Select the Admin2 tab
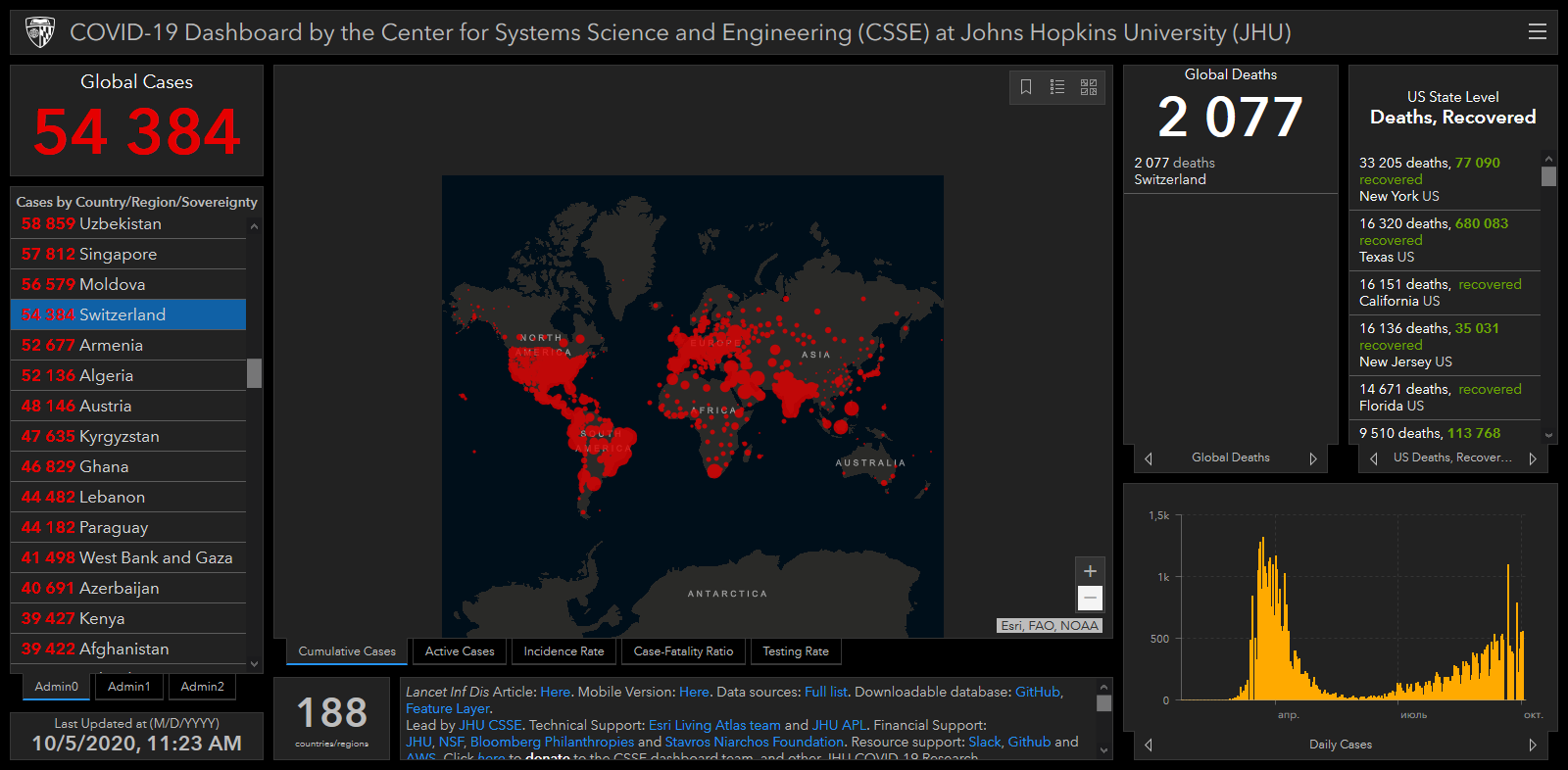Viewport: 1568px width, 770px height. tap(203, 687)
